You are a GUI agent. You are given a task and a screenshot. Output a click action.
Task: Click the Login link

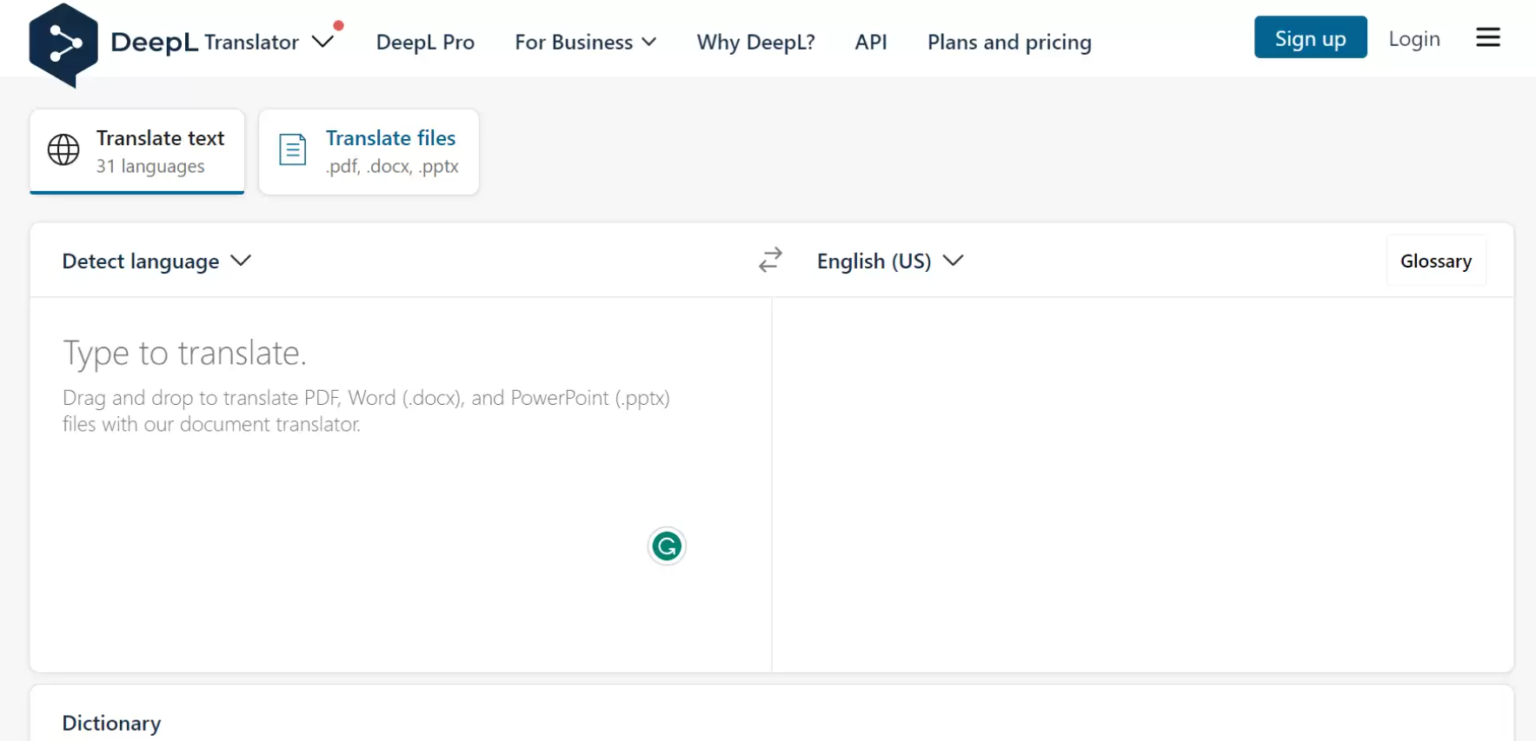pyautogui.click(x=1414, y=39)
